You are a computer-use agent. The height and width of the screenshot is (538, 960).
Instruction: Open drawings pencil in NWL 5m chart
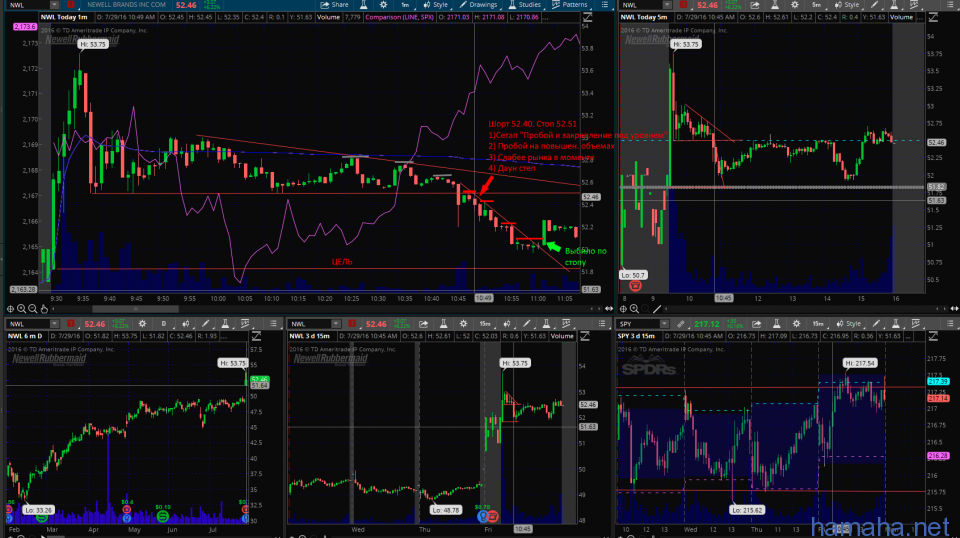(x=875, y=5)
